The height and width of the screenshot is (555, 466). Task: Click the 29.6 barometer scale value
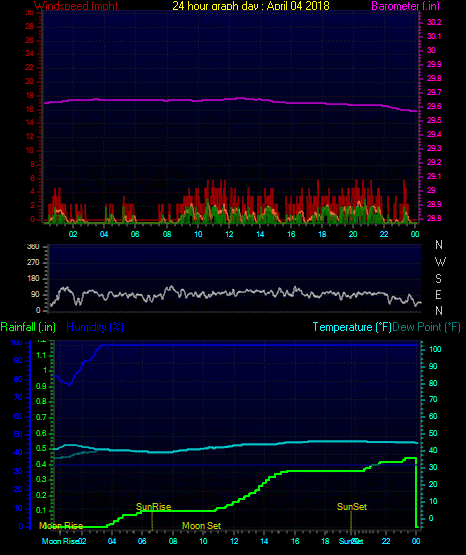[x=434, y=106]
